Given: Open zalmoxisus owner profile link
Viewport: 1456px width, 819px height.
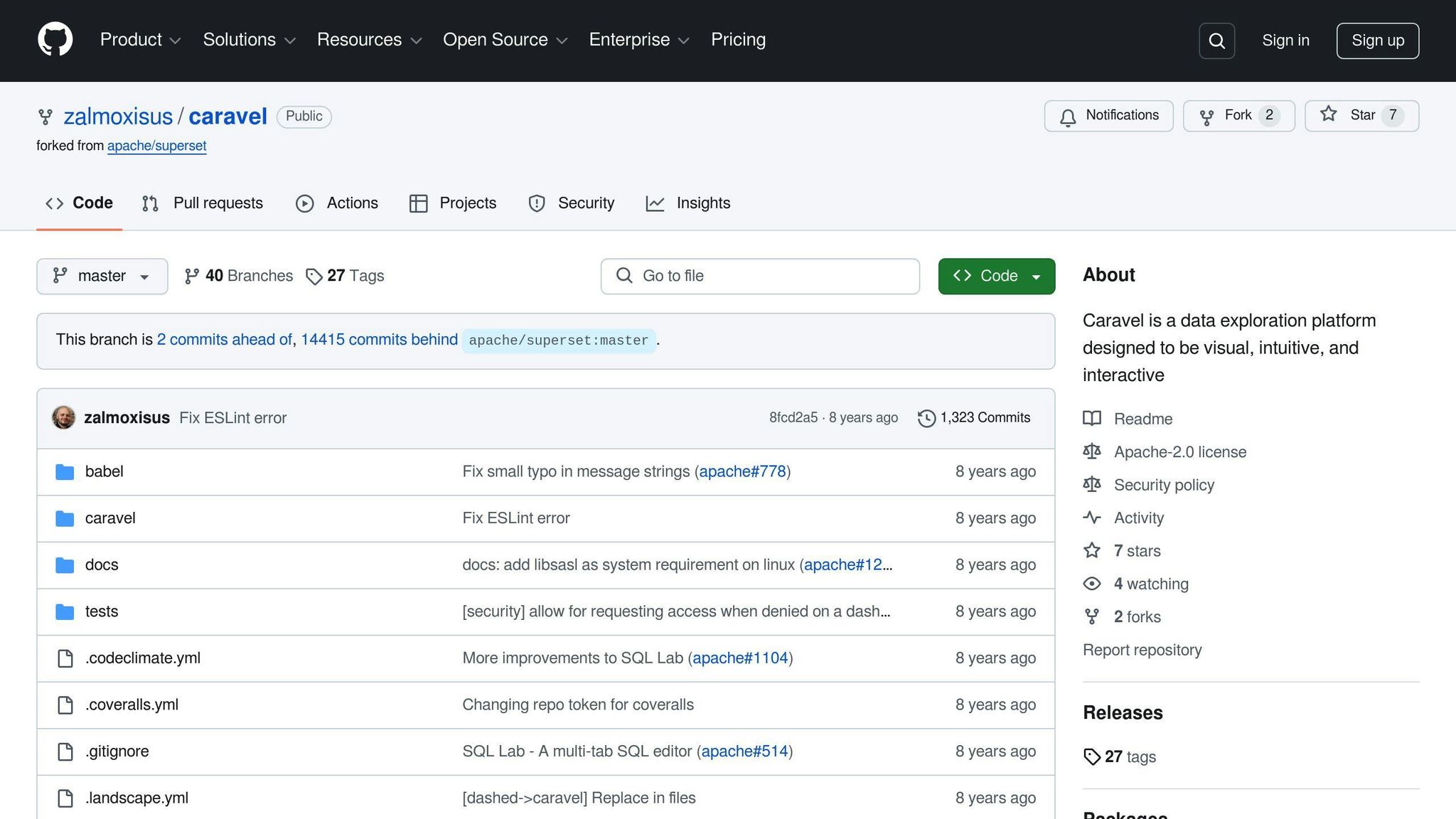Looking at the screenshot, I should pyautogui.click(x=118, y=117).
